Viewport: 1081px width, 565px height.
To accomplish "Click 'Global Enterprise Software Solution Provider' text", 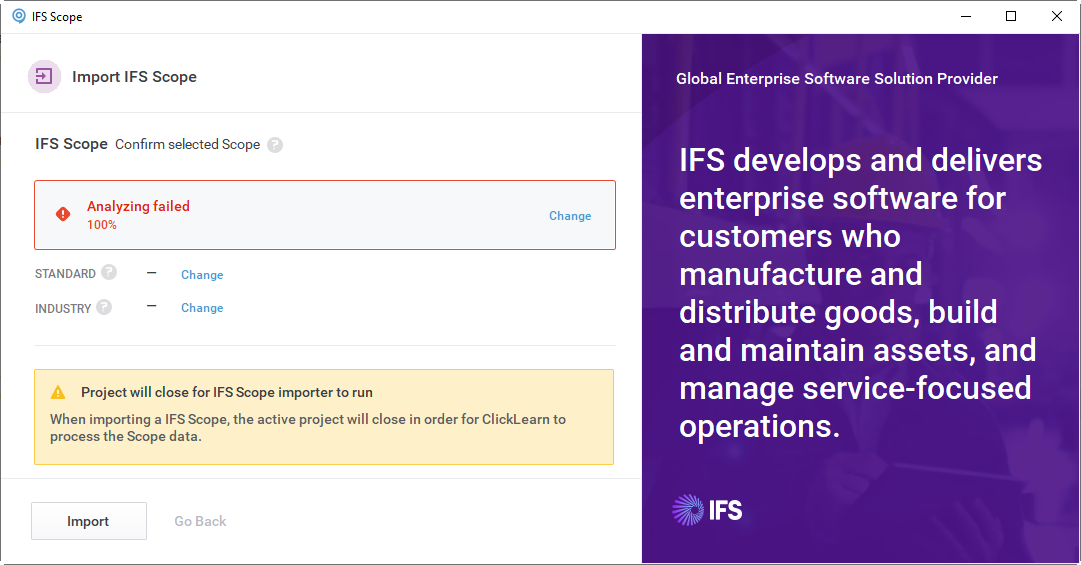I will click(837, 79).
